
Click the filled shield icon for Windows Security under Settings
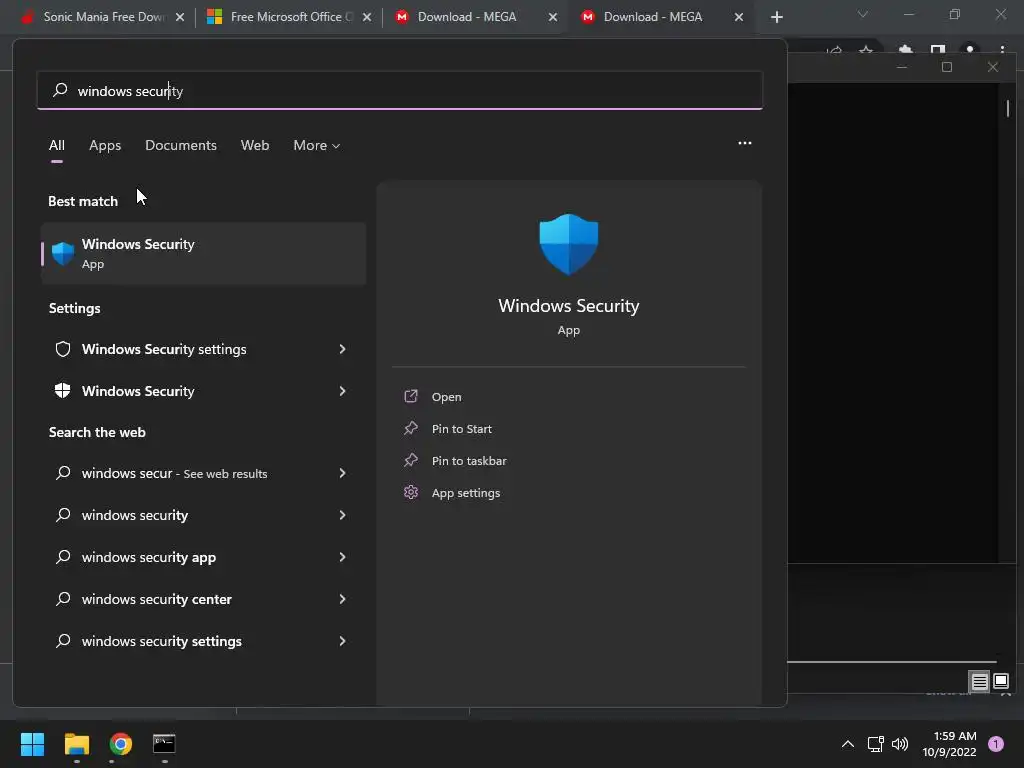pyautogui.click(x=63, y=391)
